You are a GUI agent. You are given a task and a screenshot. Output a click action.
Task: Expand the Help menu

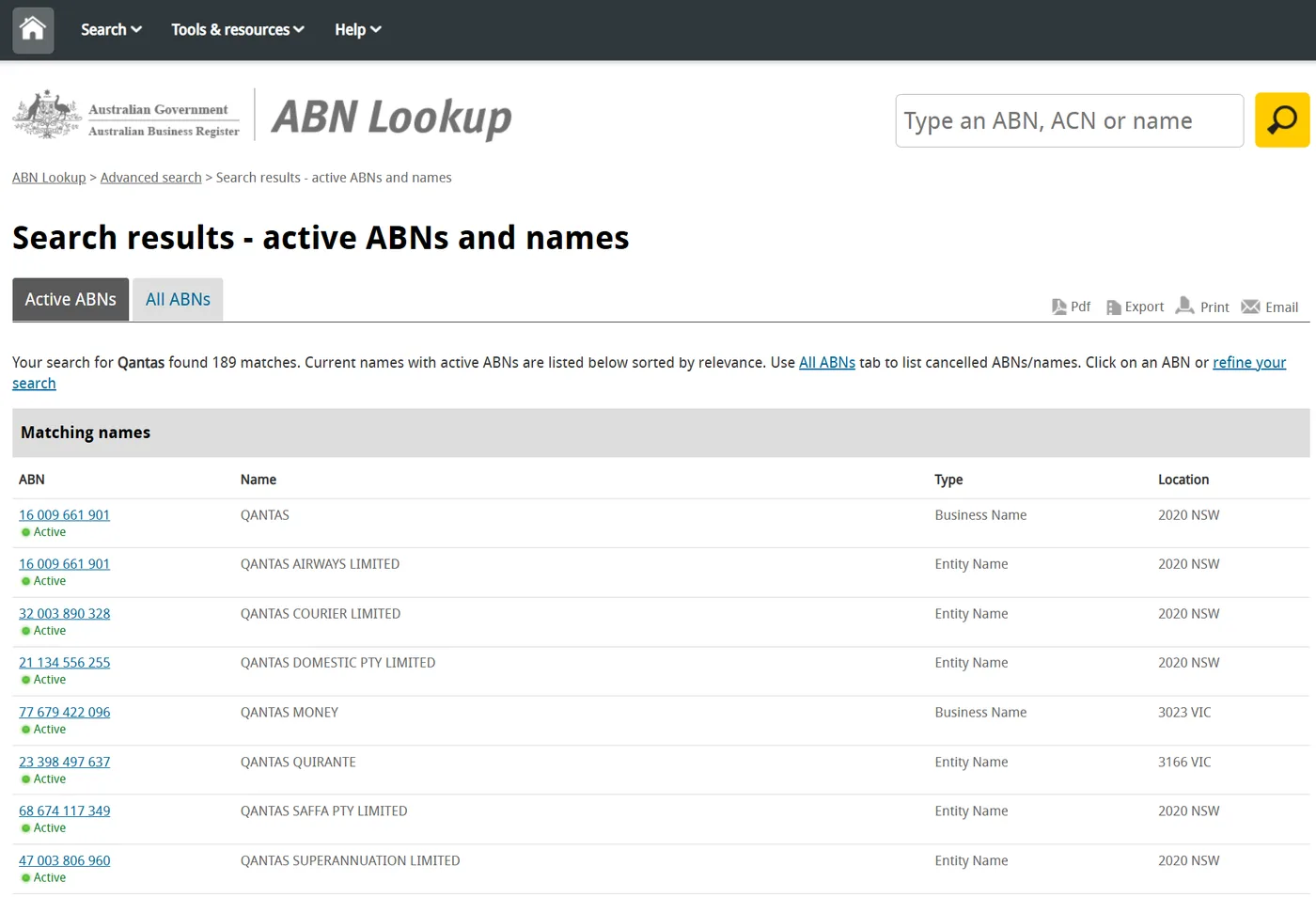pyautogui.click(x=358, y=30)
